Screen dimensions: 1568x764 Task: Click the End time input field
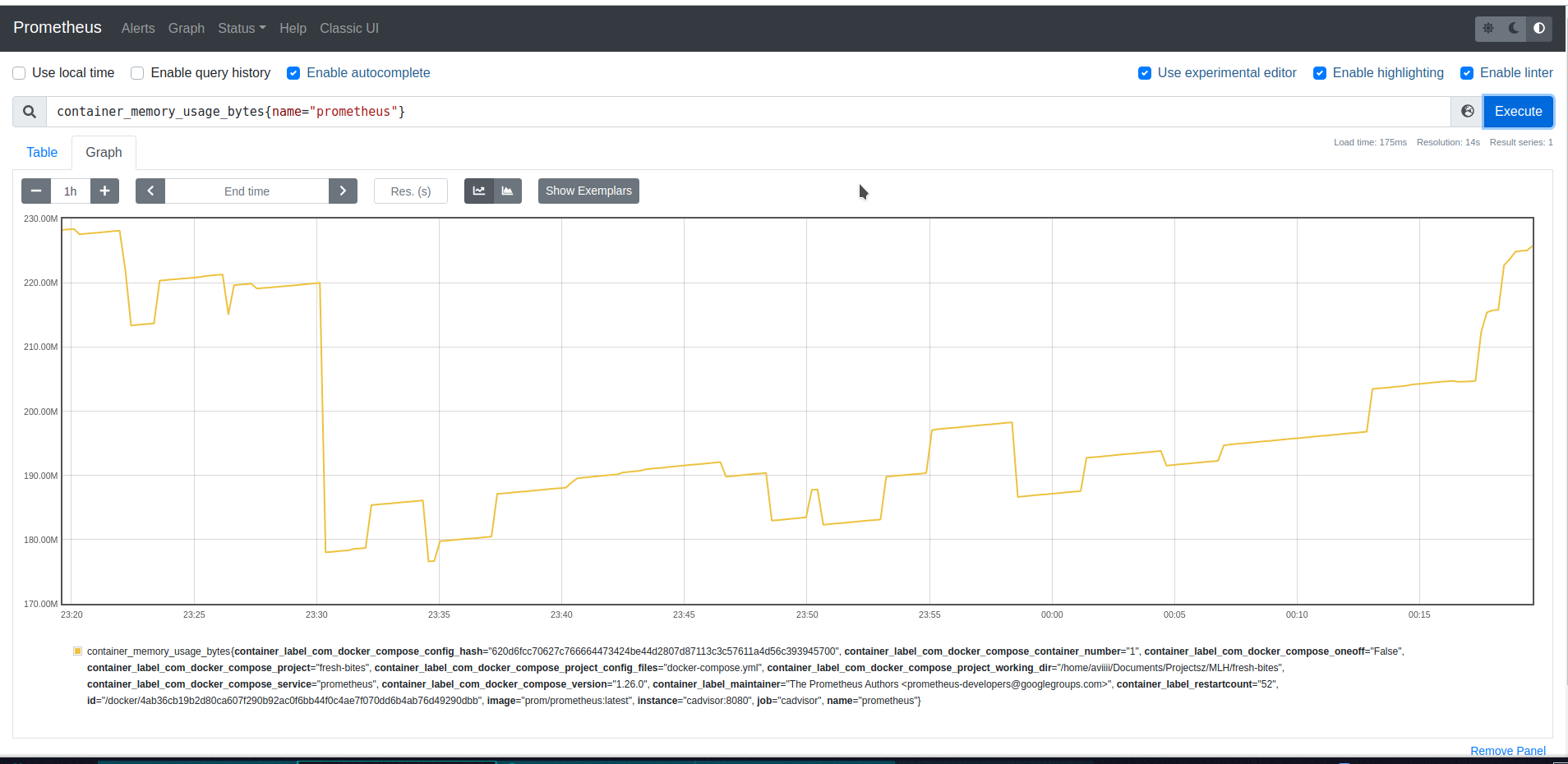(x=247, y=191)
